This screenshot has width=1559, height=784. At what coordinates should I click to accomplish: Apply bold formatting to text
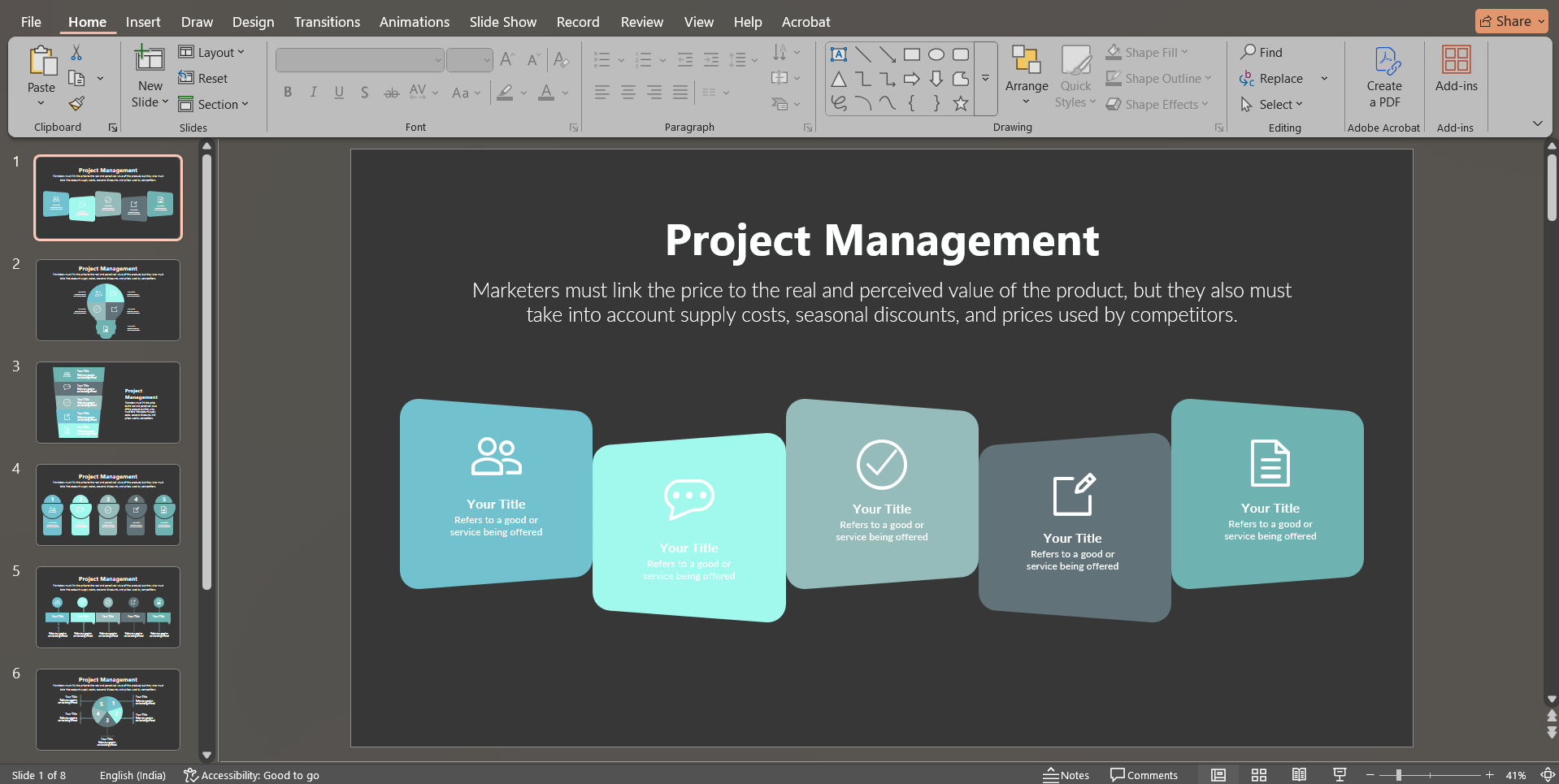[x=287, y=92]
